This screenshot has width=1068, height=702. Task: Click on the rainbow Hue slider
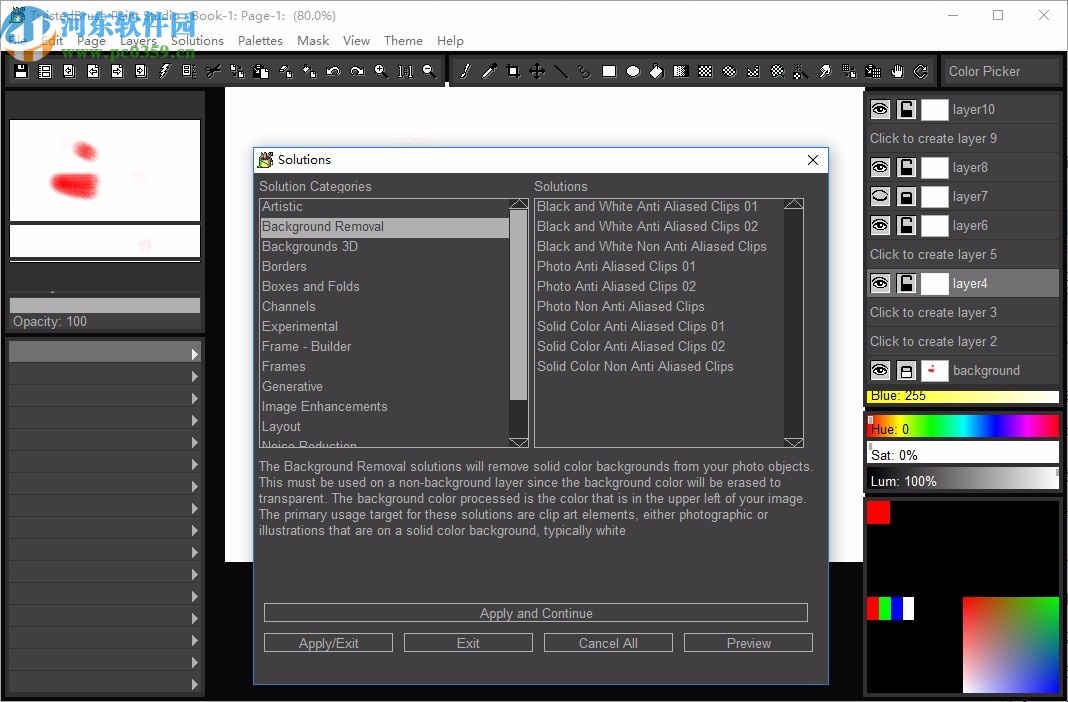tap(962, 428)
